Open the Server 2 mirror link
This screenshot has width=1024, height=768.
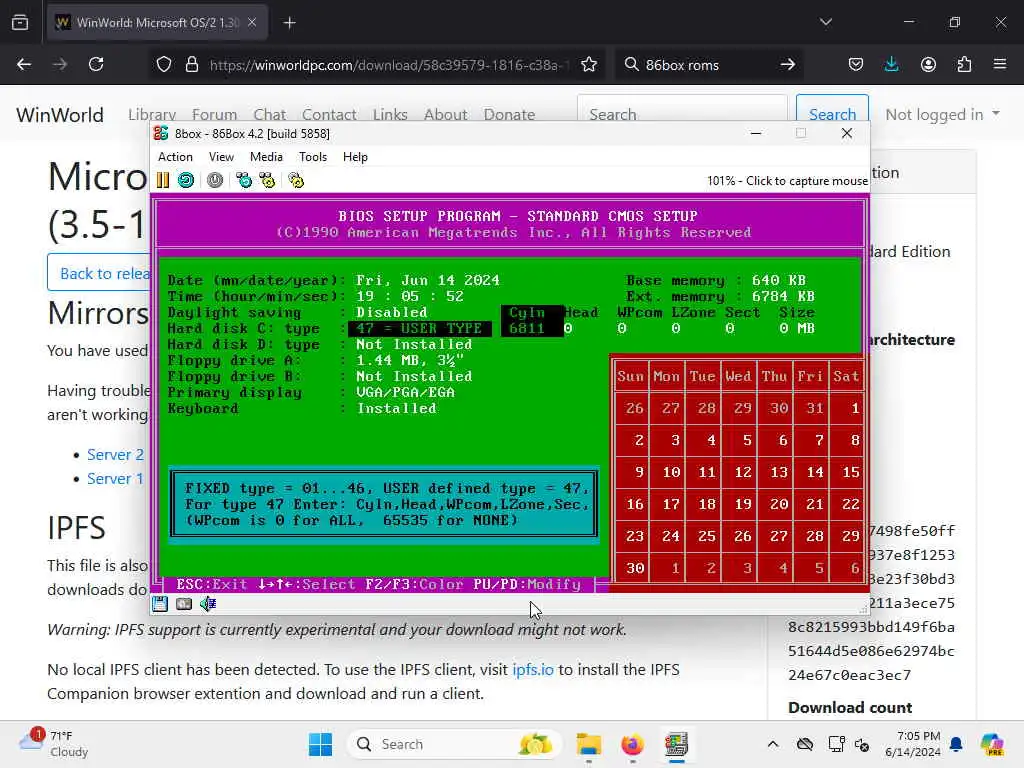[x=115, y=455]
